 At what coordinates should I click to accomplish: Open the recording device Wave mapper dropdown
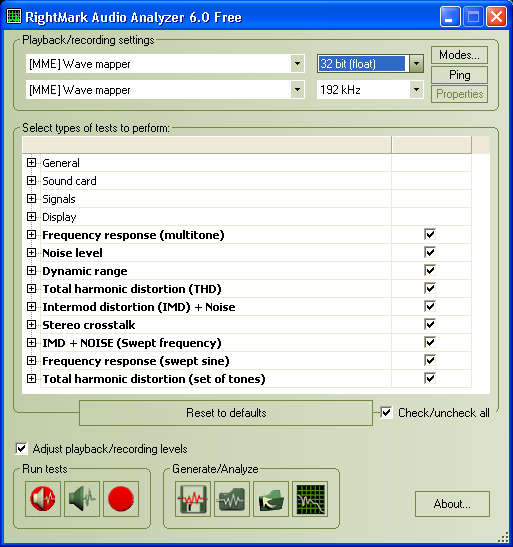[x=297, y=90]
